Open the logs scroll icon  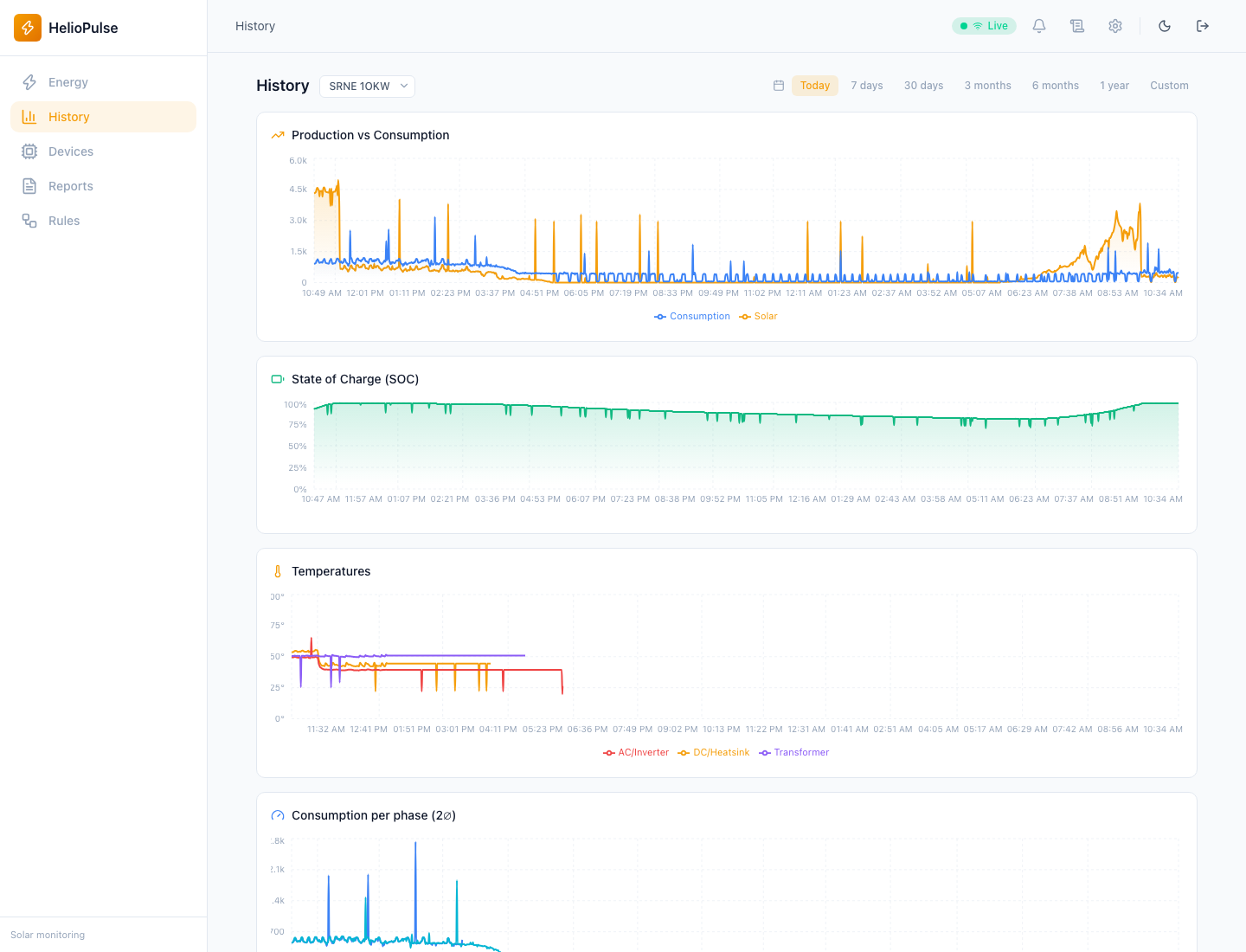[x=1077, y=26]
